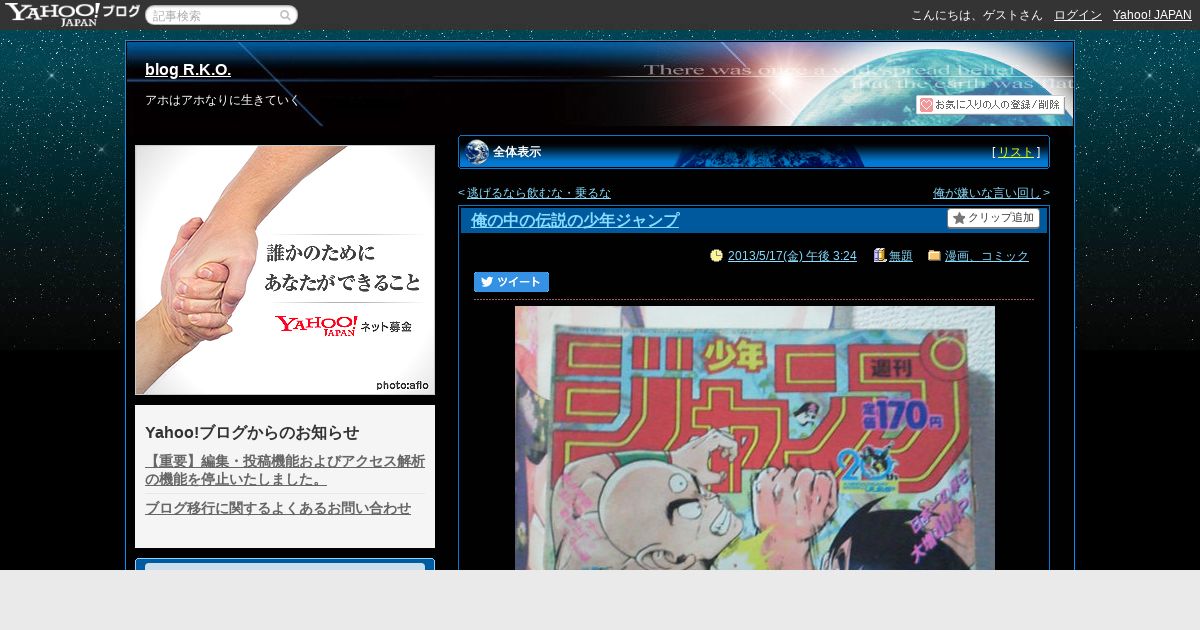1200x630 pixels.
Task: Click the star icon on クリップ追加
Action: [959, 218]
